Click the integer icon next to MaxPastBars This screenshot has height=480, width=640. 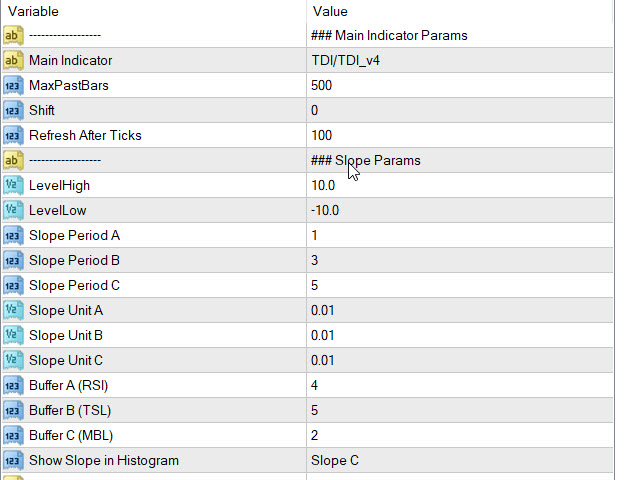pyautogui.click(x=13, y=86)
